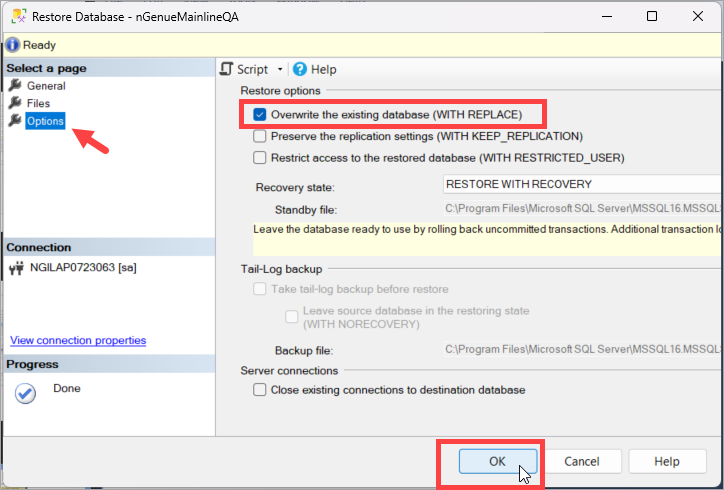Open the Files page
The width and height of the screenshot is (724, 490).
(x=38, y=103)
